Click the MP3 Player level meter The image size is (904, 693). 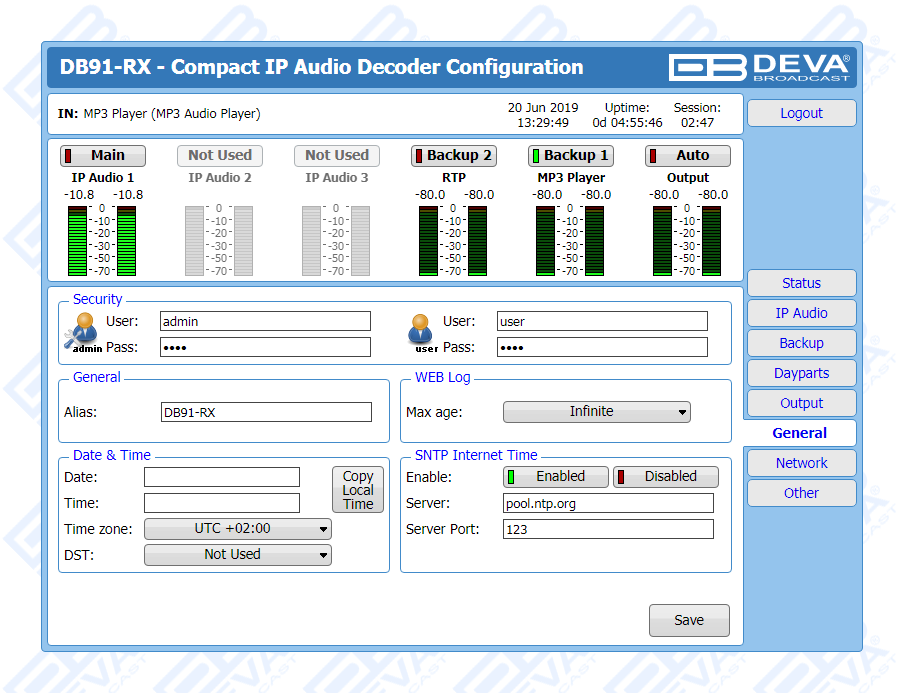[x=570, y=240]
